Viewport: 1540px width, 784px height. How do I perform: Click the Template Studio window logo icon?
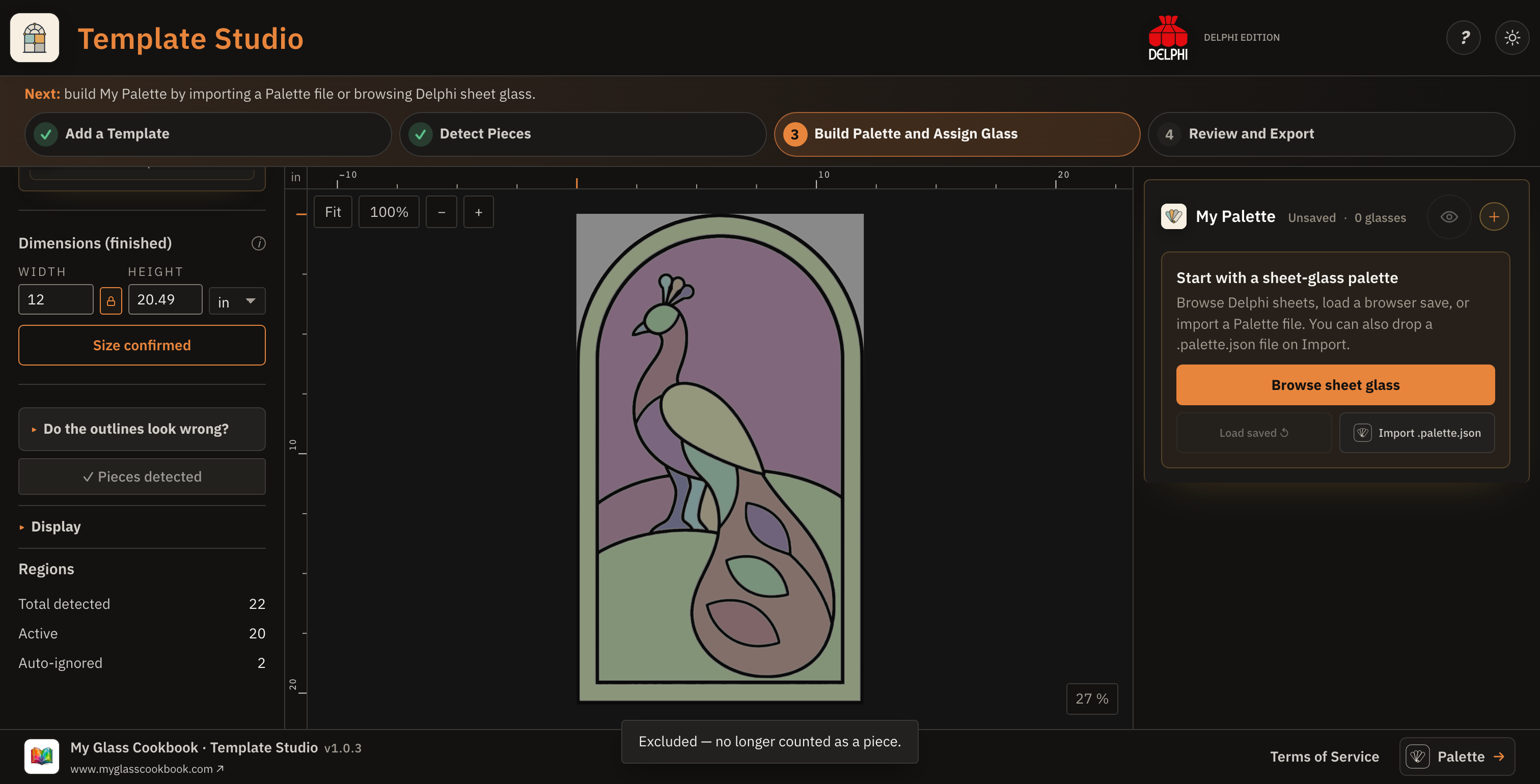pyautogui.click(x=35, y=38)
